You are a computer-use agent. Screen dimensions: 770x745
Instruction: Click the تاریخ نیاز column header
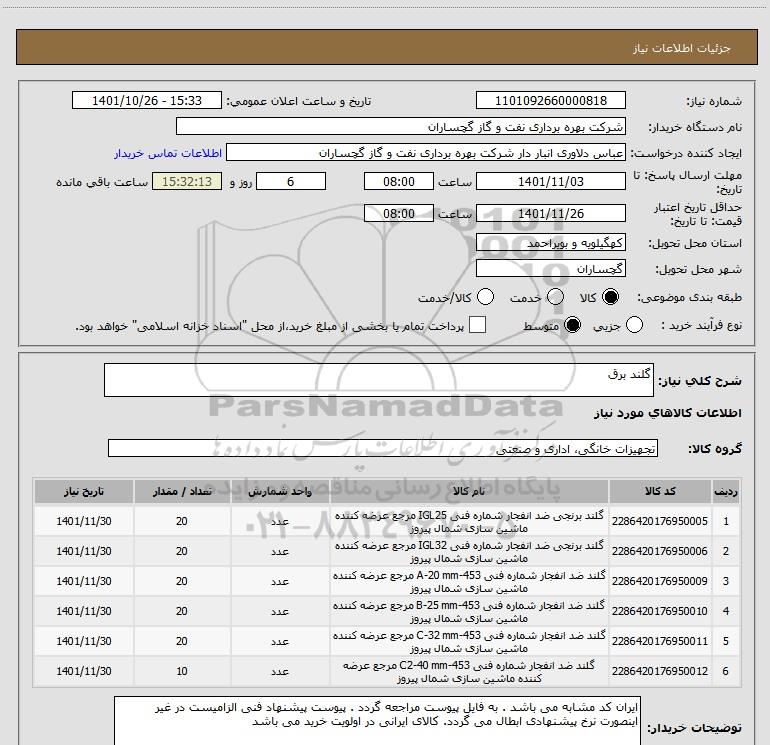(x=84, y=492)
